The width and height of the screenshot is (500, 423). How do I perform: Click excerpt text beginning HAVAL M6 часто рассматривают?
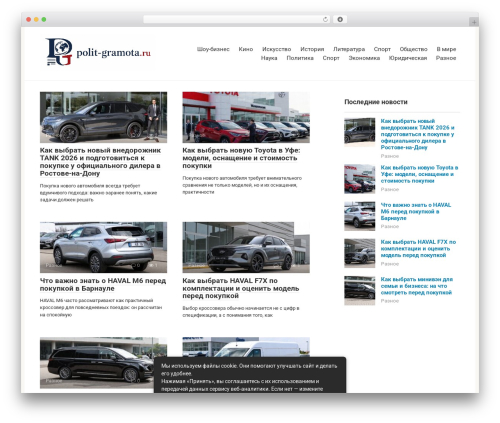coord(101,307)
